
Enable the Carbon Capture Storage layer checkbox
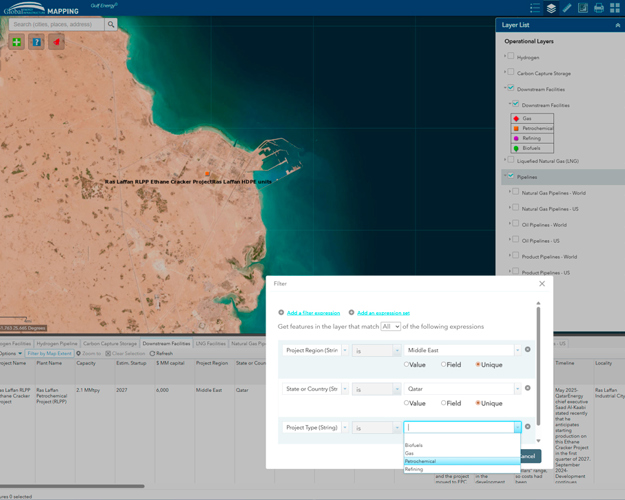coord(511,72)
